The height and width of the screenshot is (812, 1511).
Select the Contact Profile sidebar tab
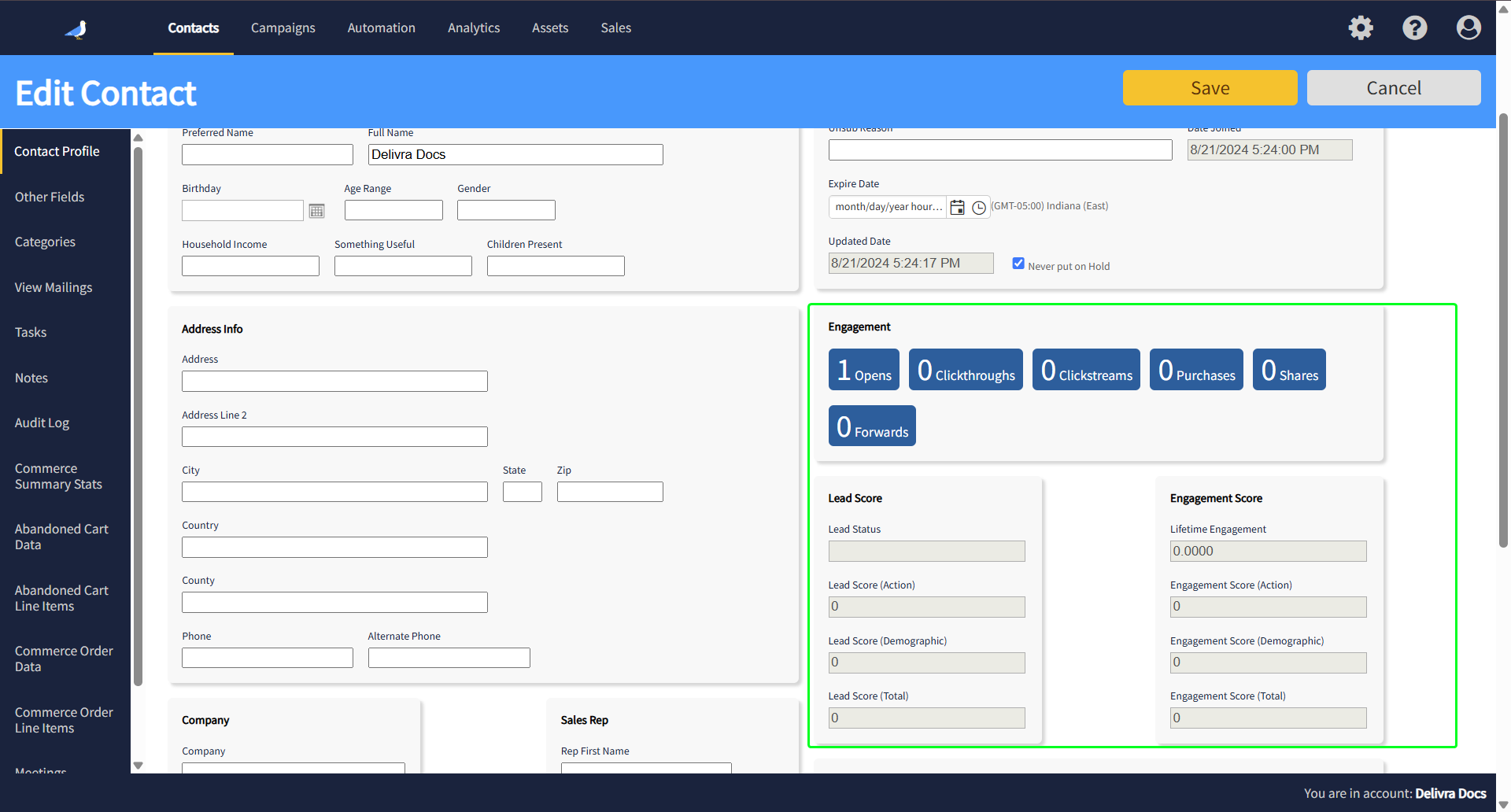click(x=65, y=151)
